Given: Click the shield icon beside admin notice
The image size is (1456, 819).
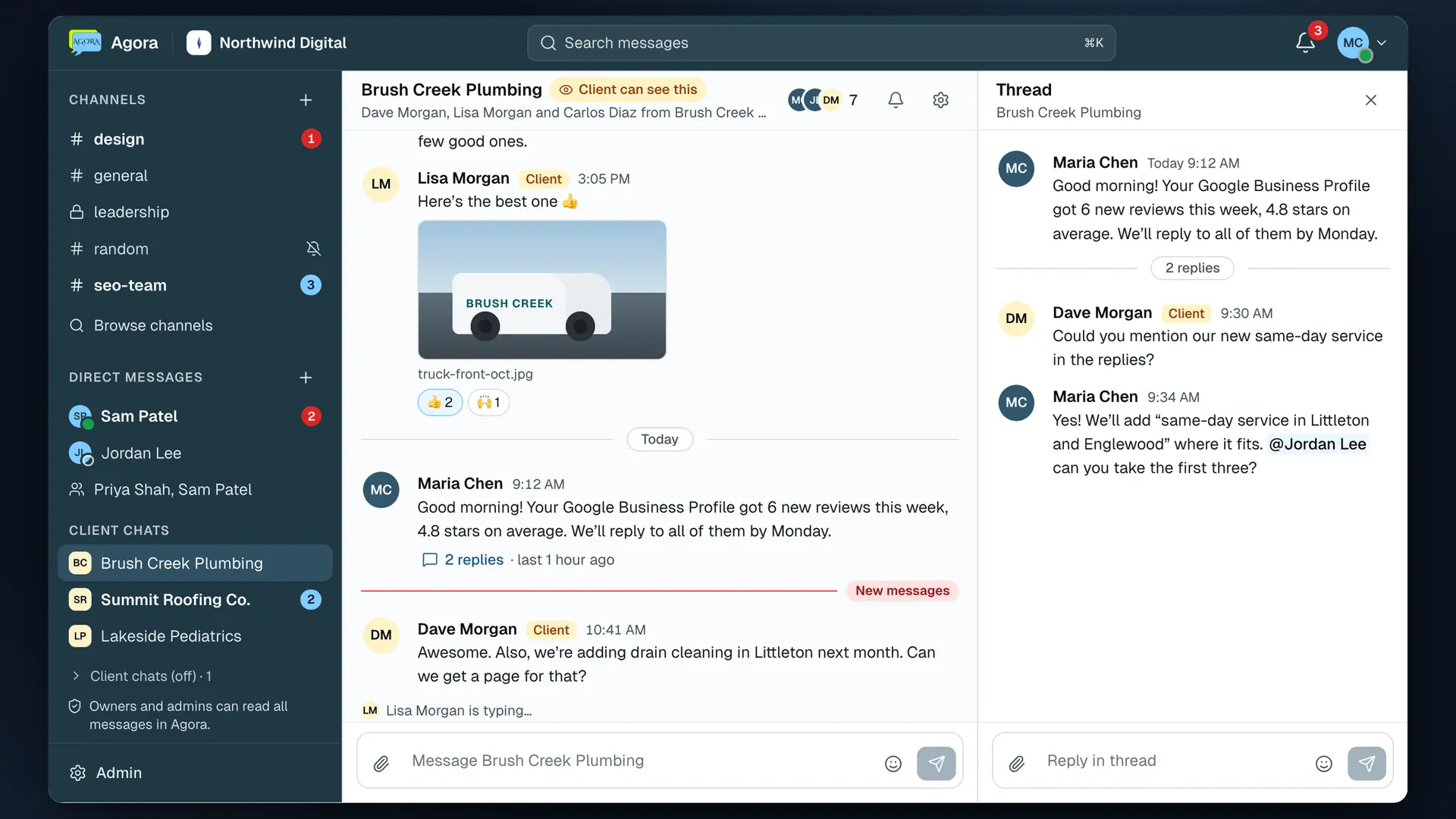Looking at the screenshot, I should (x=74, y=707).
